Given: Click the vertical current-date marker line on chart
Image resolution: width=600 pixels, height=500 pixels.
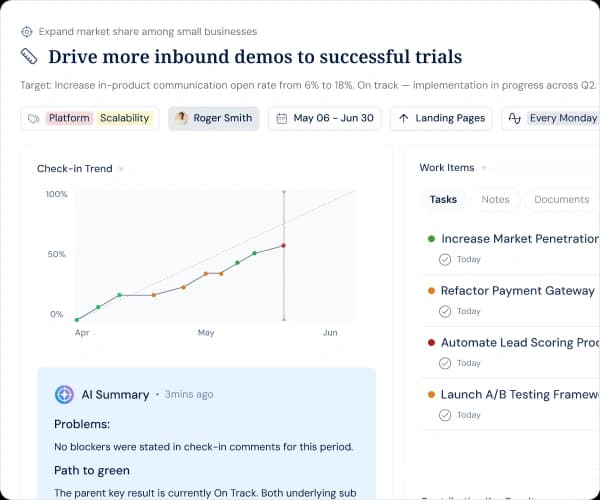Looking at the screenshot, I should point(284,256).
